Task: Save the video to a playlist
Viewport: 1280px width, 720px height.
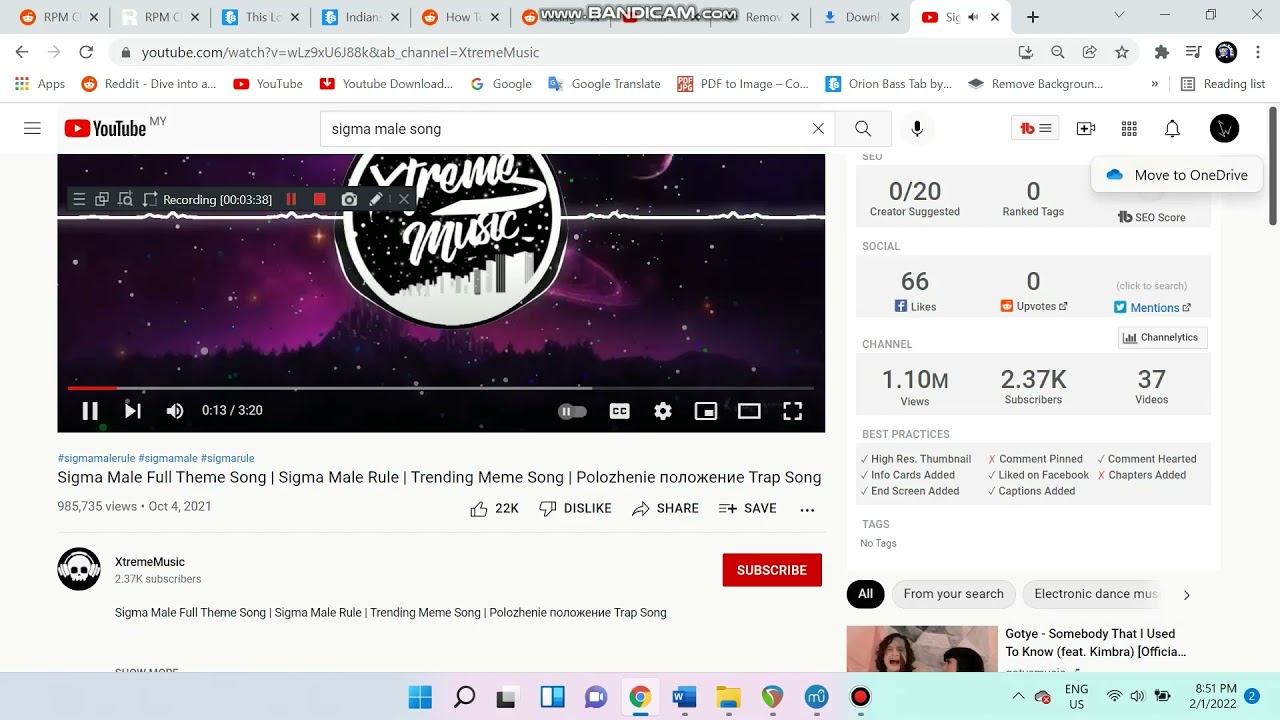Action: point(747,509)
